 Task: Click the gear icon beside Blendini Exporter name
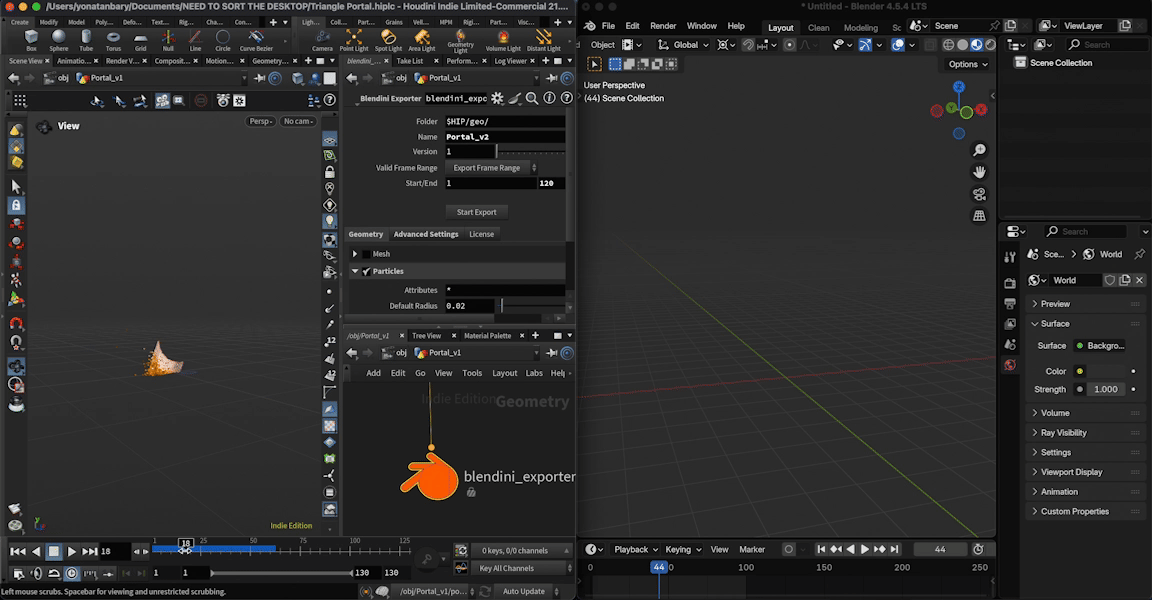[497, 98]
